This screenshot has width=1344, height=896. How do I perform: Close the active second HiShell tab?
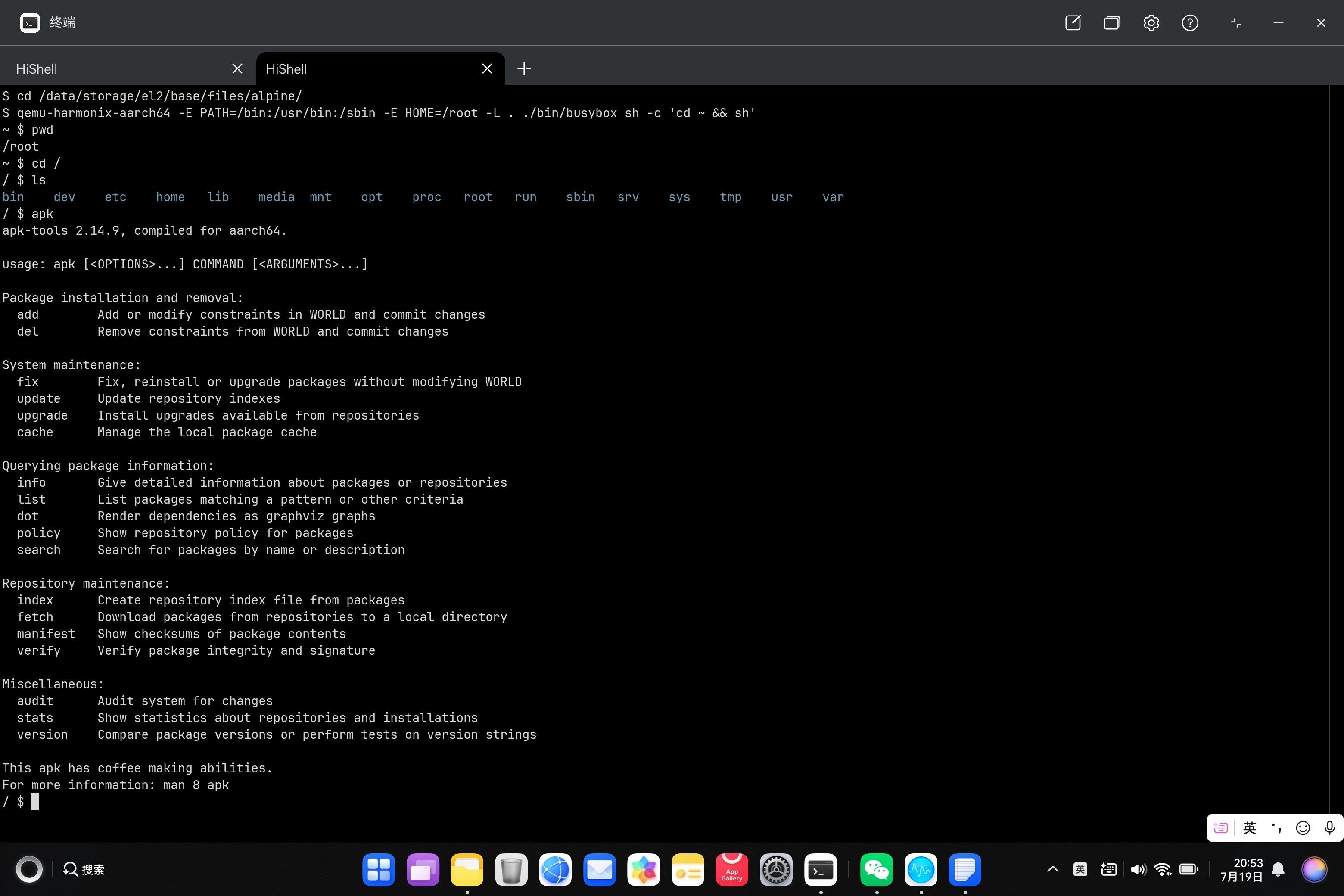(487, 68)
